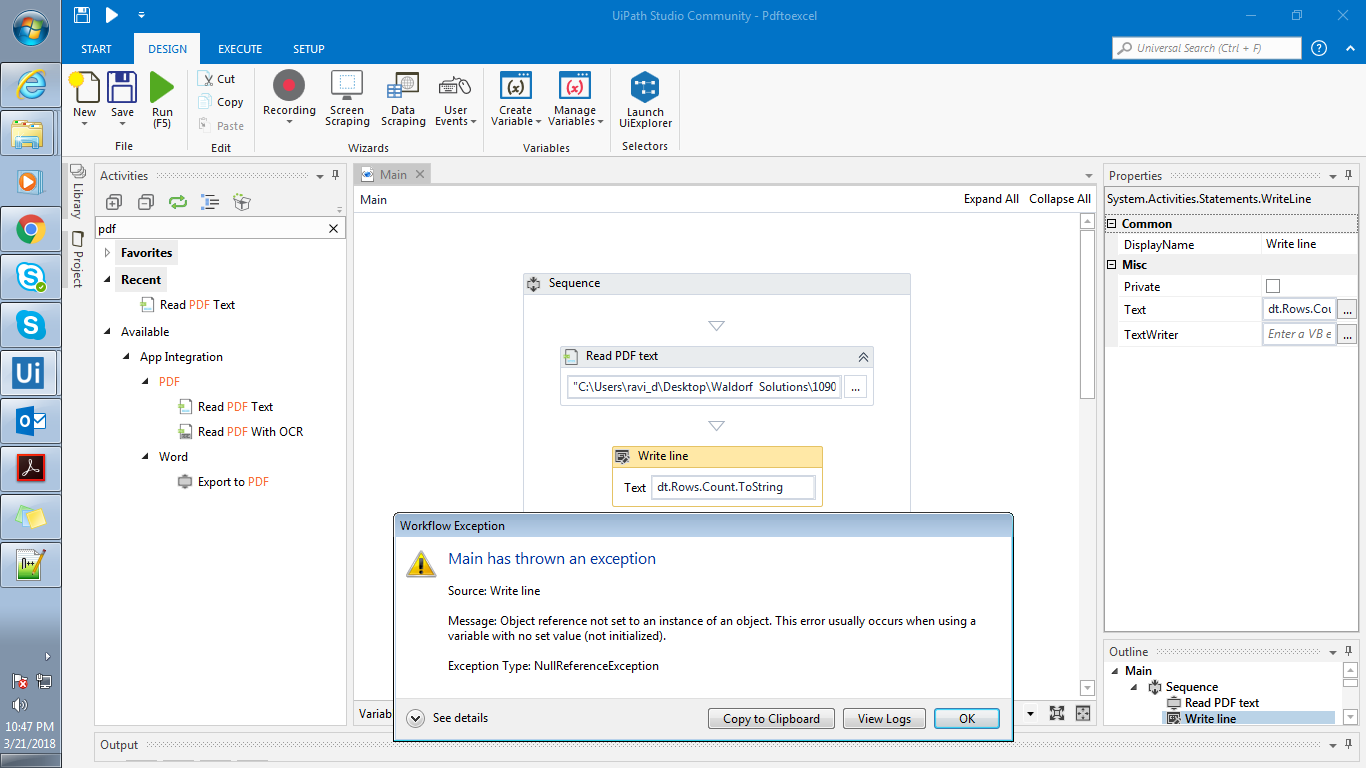Expand all activities with the plus icon
The height and width of the screenshot is (768, 1366).
tap(113, 202)
